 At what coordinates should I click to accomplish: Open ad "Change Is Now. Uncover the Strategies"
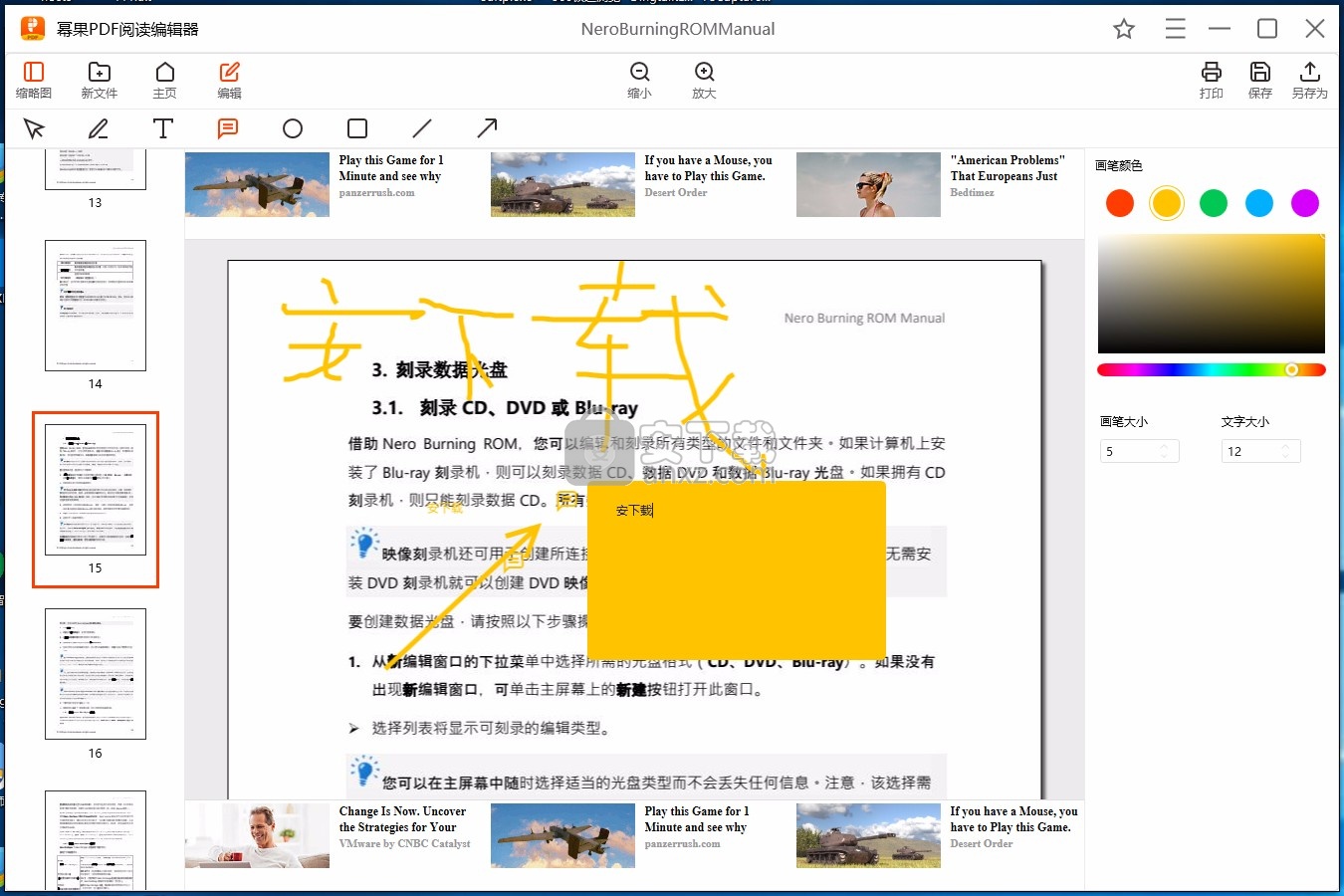coord(329,835)
